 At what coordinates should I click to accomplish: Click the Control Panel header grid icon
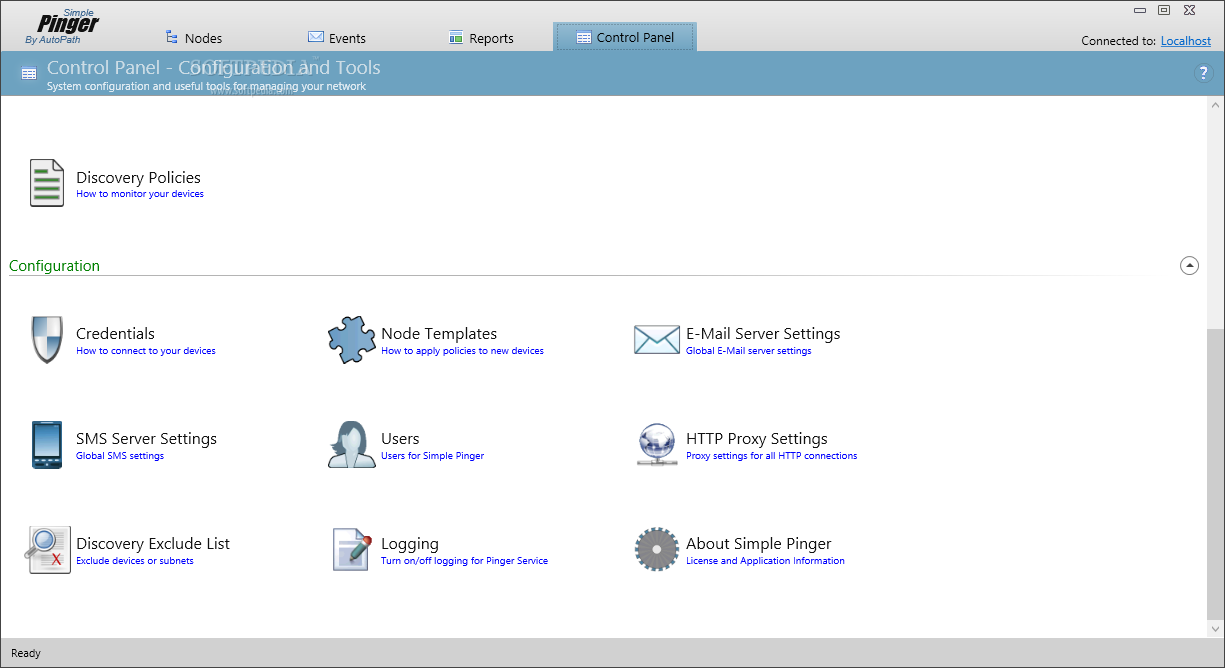tap(29, 73)
